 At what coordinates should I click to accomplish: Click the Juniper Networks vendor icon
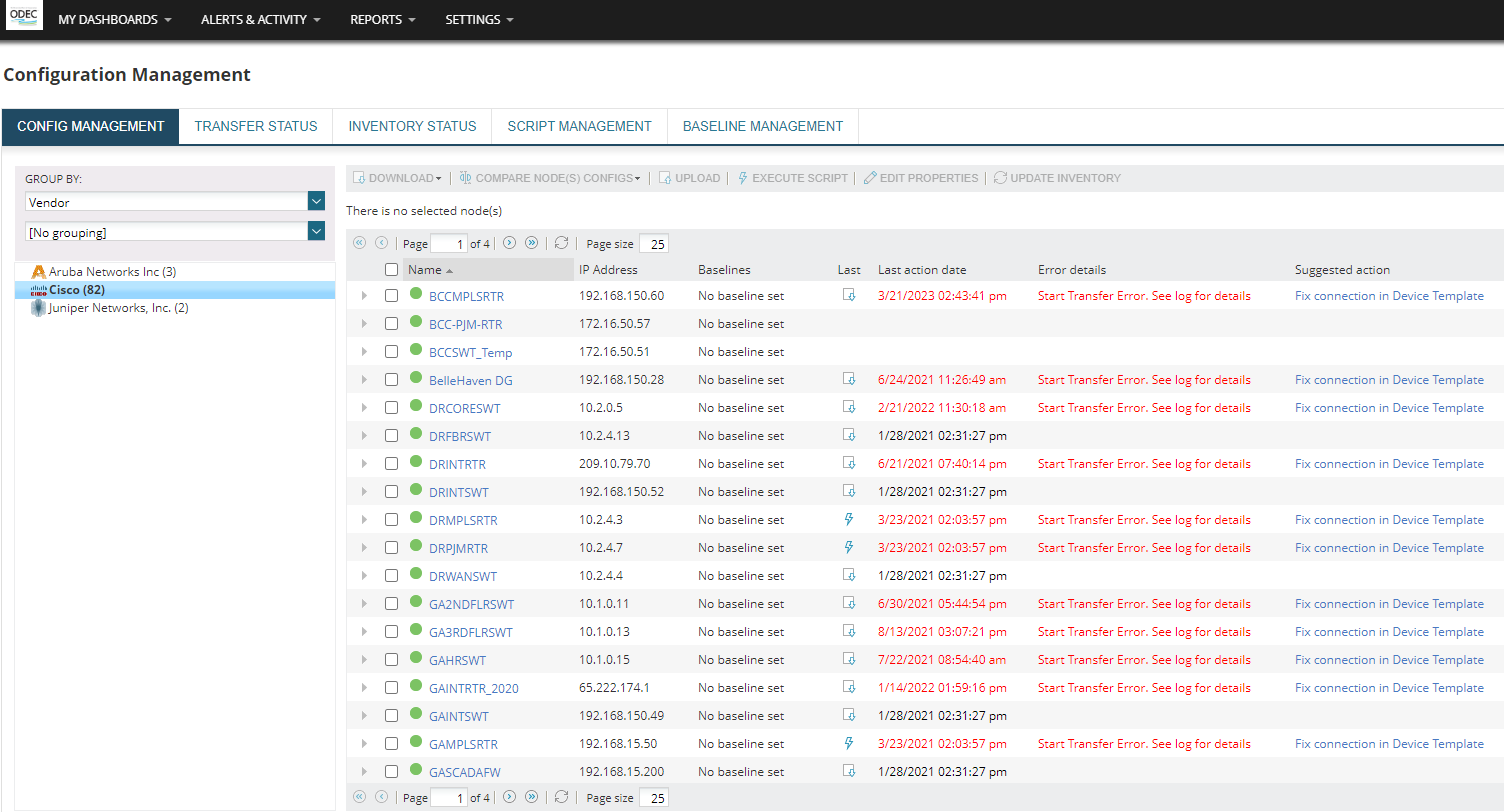[39, 308]
